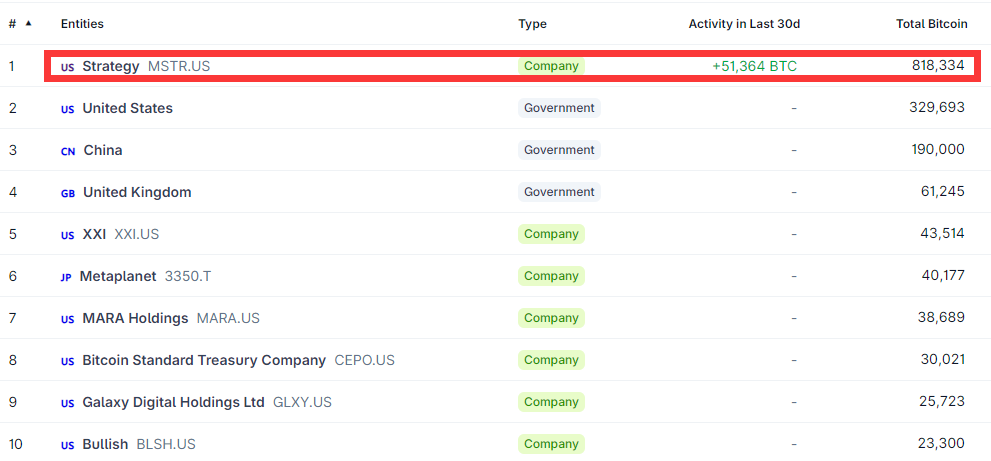991x461 pixels.
Task: Click the 3350.T ticker
Action: pyautogui.click(x=188, y=276)
